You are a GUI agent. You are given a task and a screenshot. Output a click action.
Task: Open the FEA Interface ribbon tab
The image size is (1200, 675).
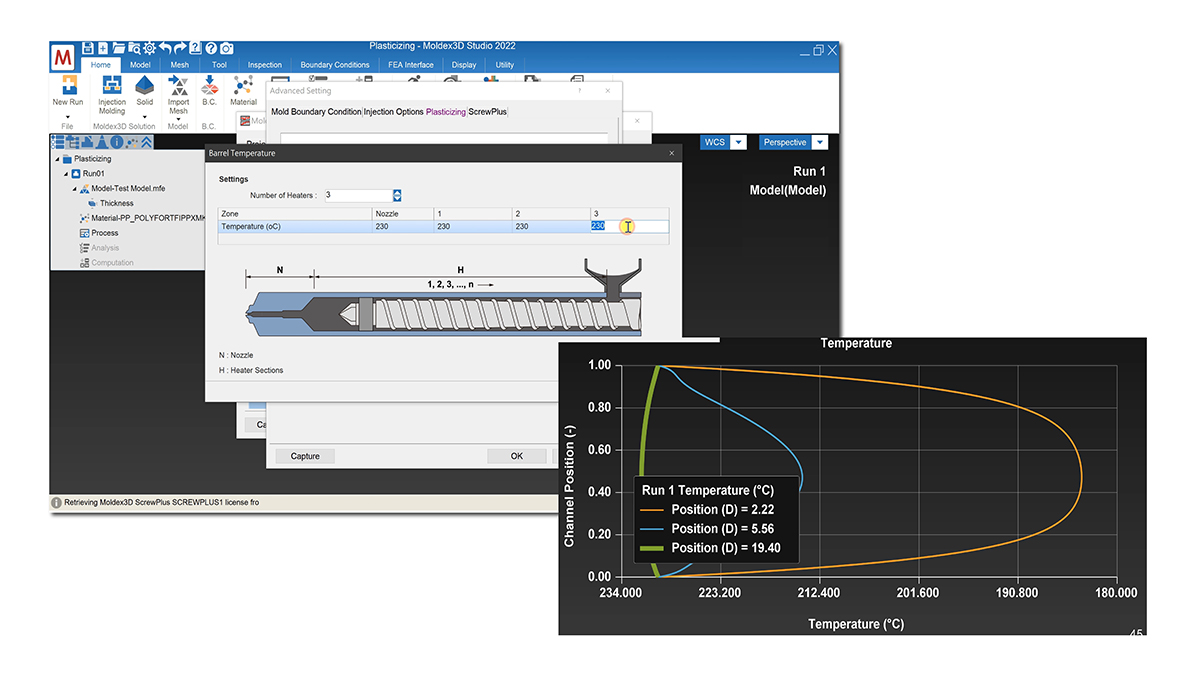tap(411, 65)
